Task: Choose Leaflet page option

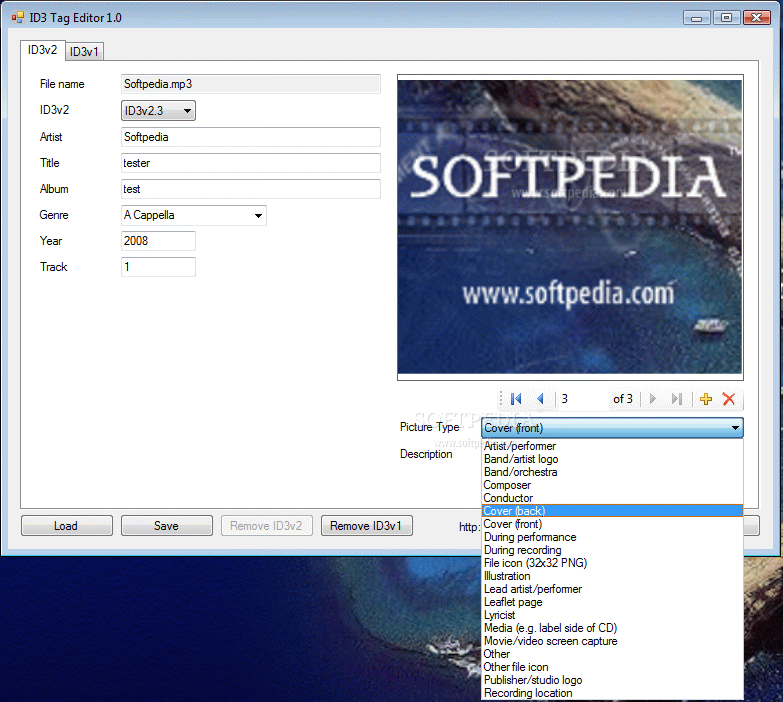Action: [612, 602]
